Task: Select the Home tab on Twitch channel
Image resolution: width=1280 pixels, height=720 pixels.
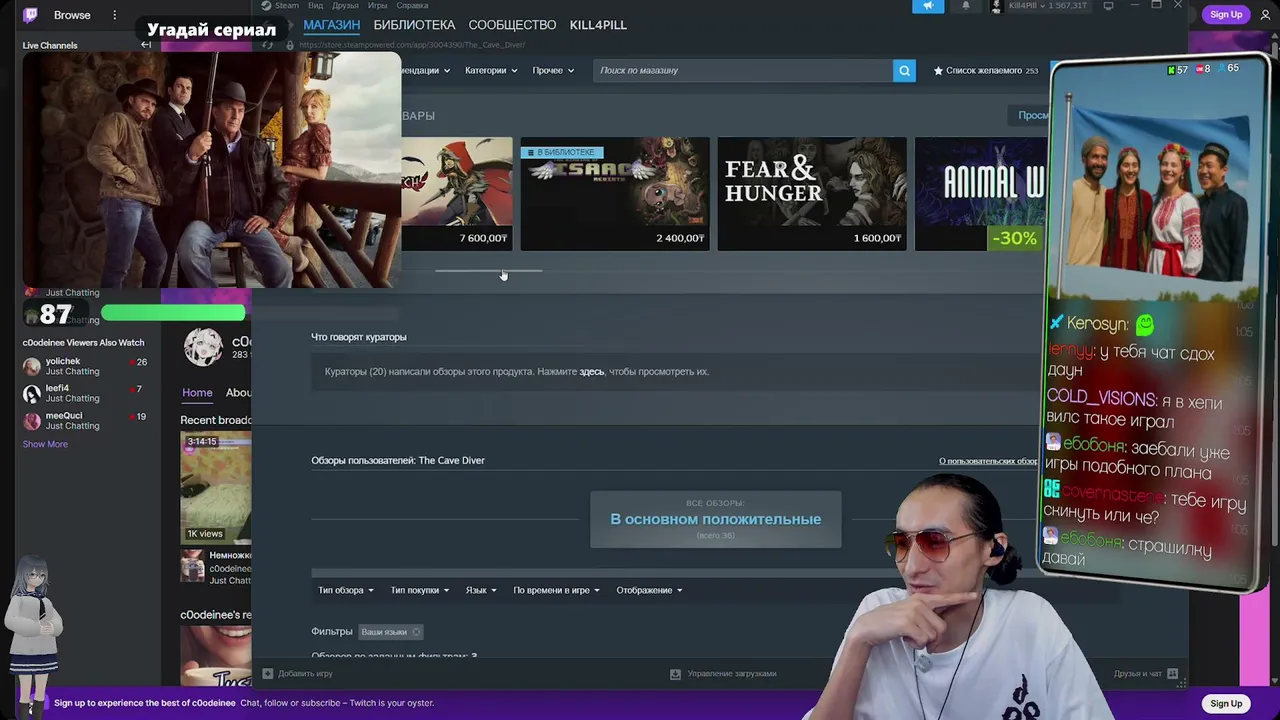Action: click(197, 393)
